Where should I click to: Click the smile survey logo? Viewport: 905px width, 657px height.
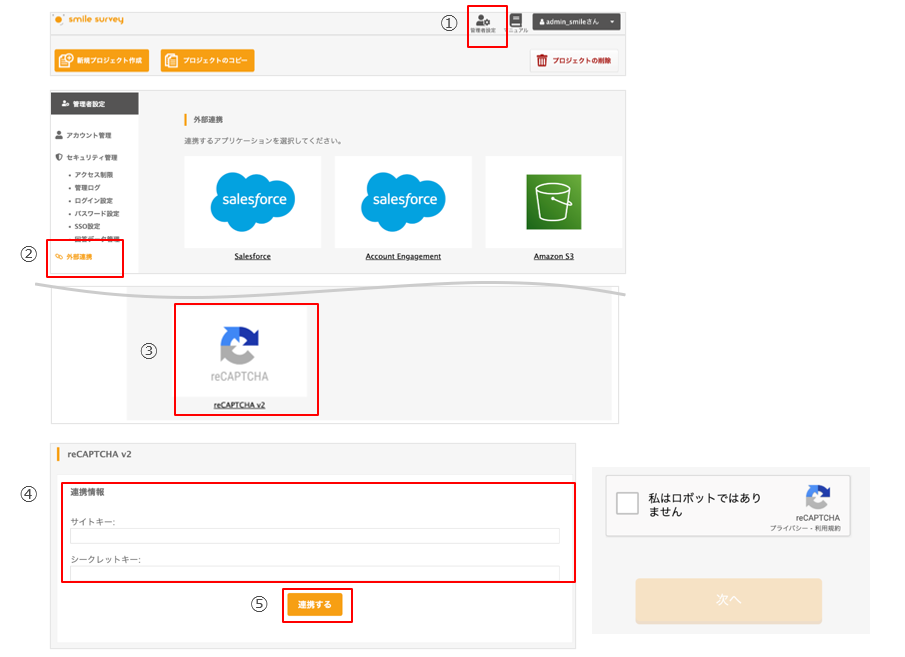click(x=89, y=19)
